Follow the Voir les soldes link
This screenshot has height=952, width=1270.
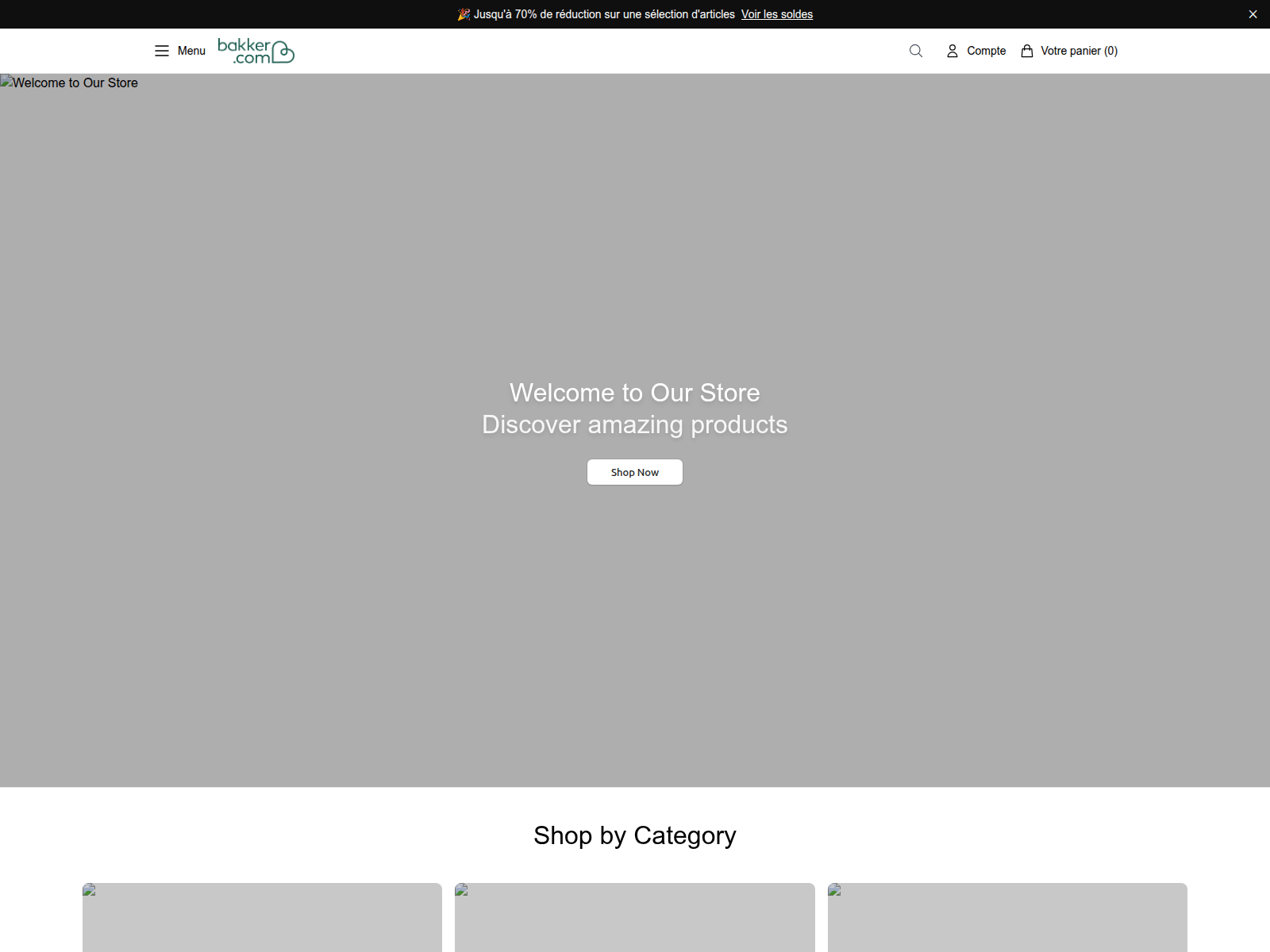click(x=777, y=14)
